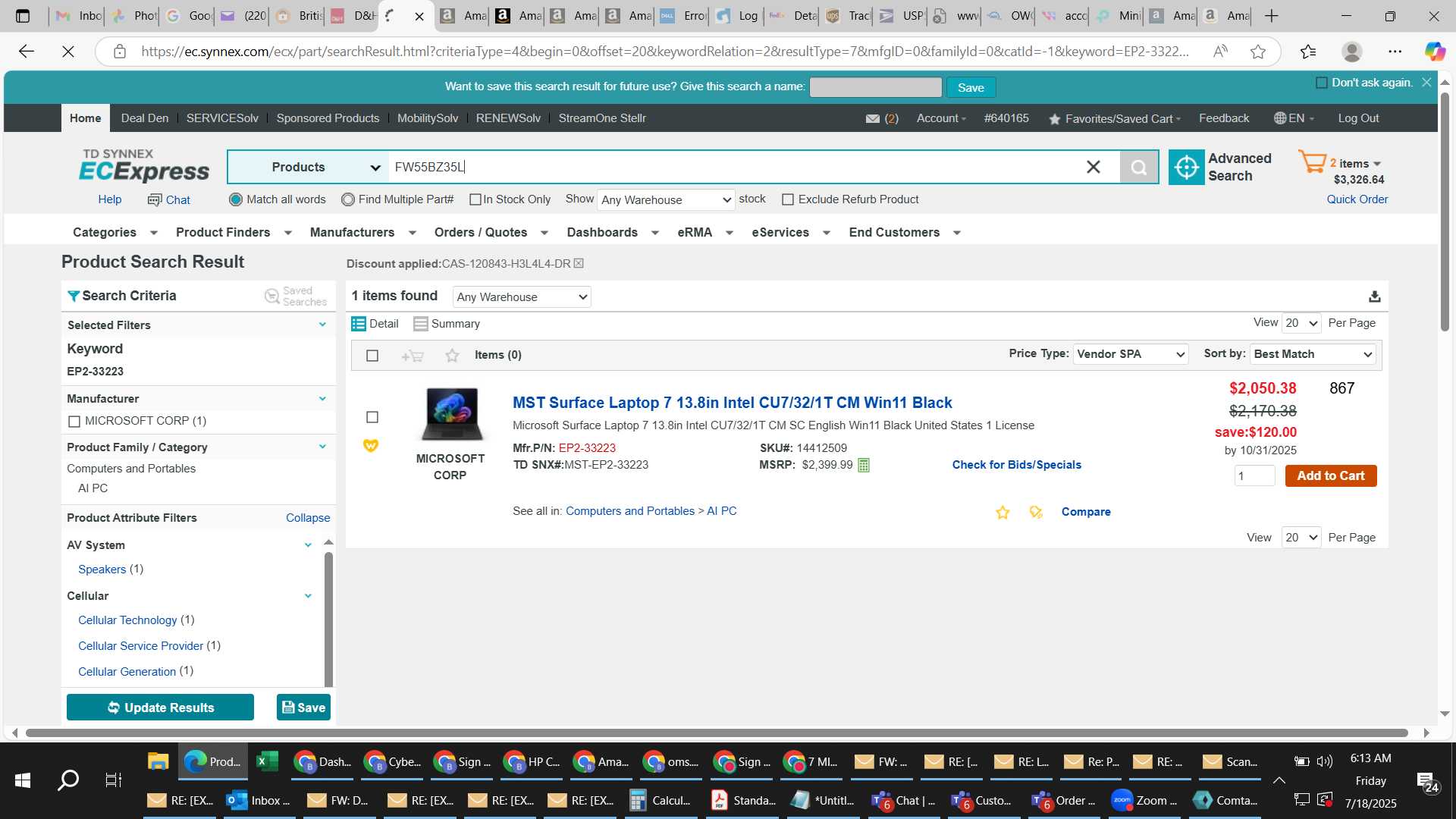The image size is (1456, 819).
Task: Open messages envelope icon
Action: coord(873,119)
